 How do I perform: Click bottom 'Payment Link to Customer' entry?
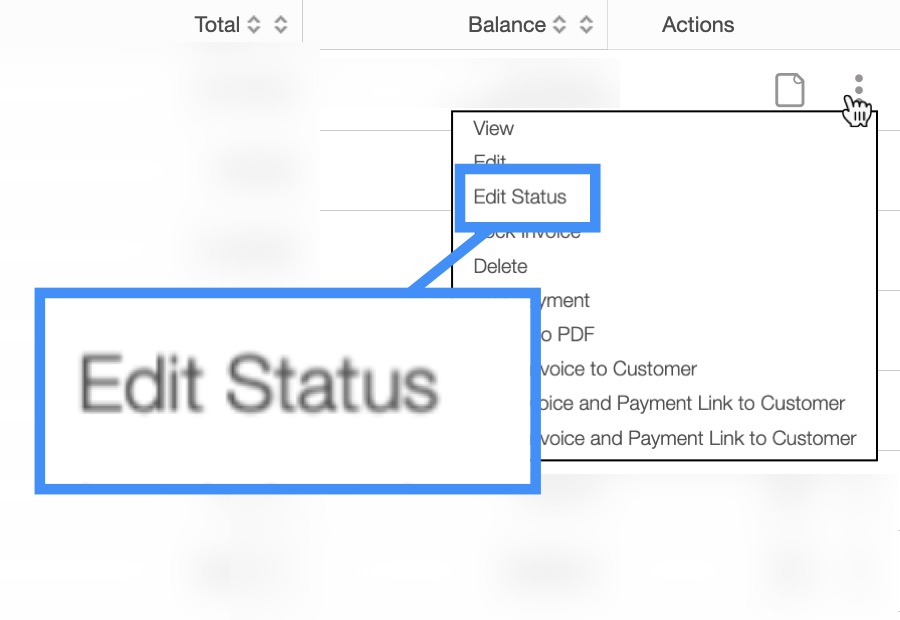tap(700, 438)
